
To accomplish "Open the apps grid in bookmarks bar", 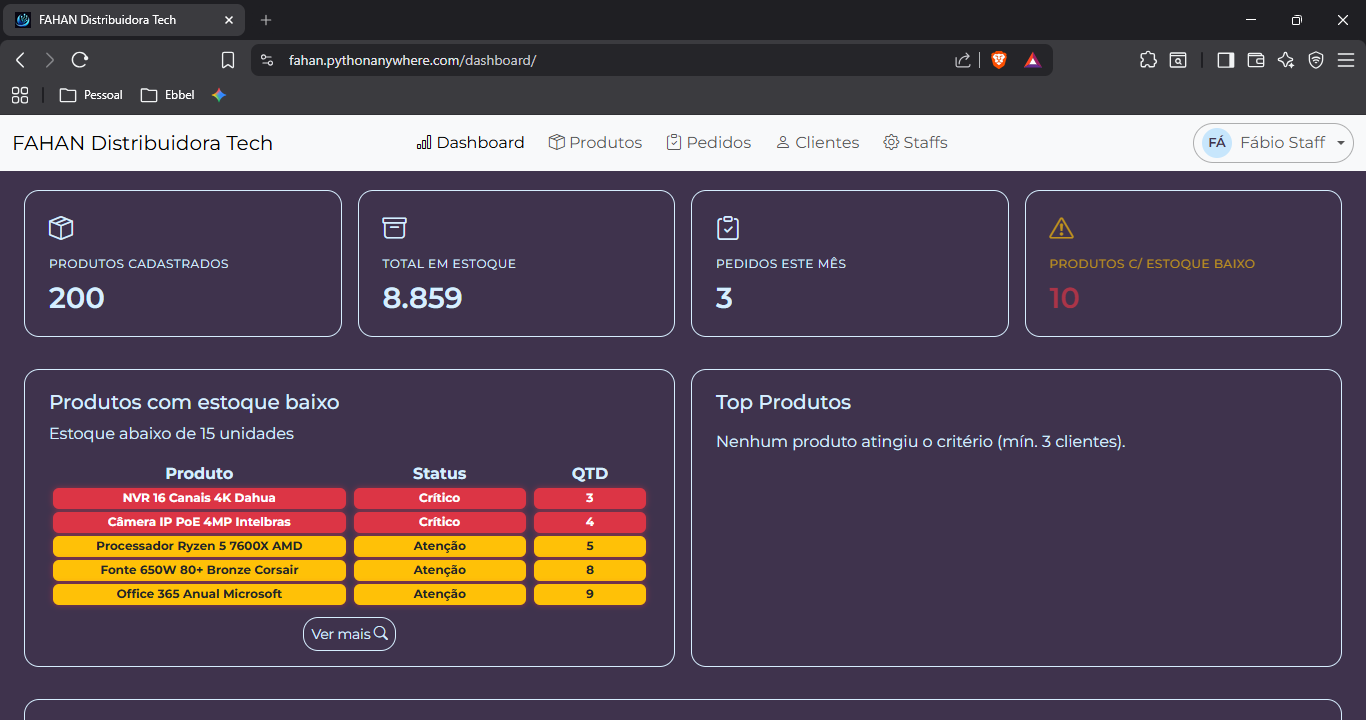I will pyautogui.click(x=20, y=95).
